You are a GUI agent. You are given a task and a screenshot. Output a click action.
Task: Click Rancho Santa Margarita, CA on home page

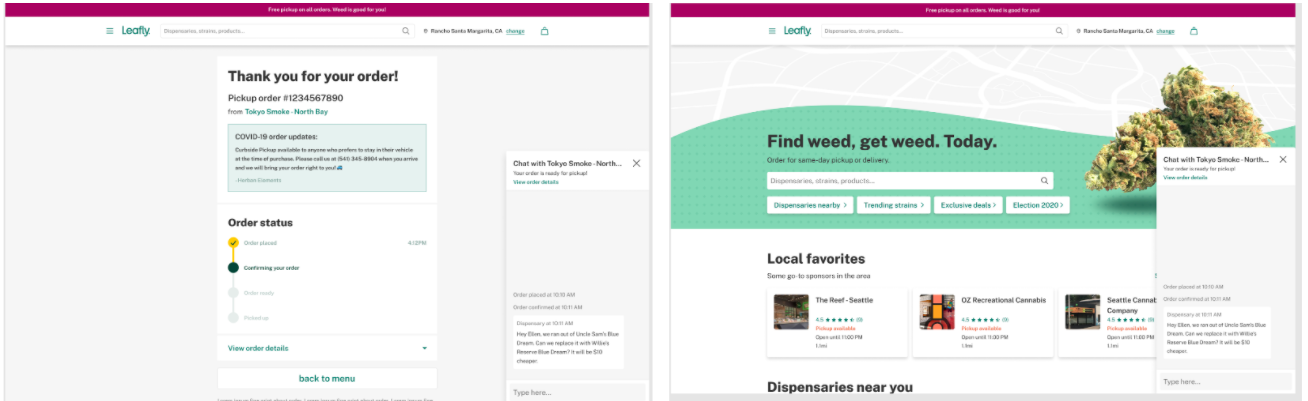(x=1118, y=31)
